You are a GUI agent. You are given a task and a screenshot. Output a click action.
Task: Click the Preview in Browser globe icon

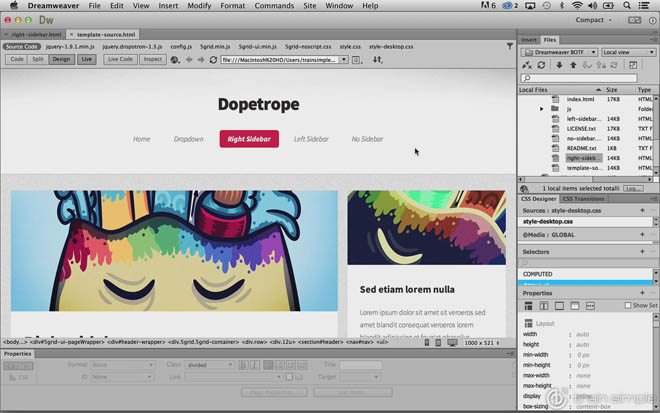click(x=175, y=60)
